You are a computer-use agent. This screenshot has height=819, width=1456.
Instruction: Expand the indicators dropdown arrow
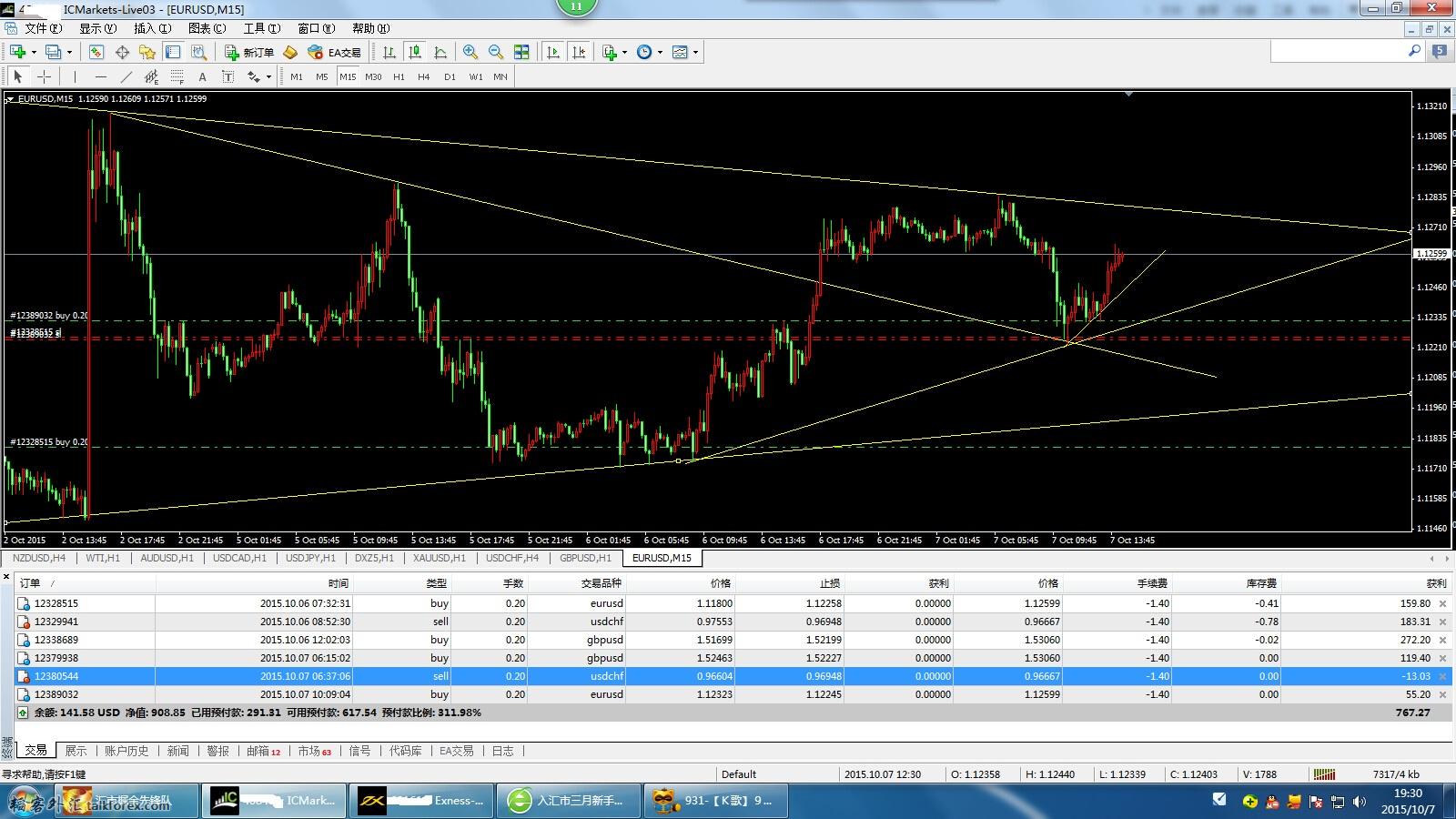pos(624,52)
